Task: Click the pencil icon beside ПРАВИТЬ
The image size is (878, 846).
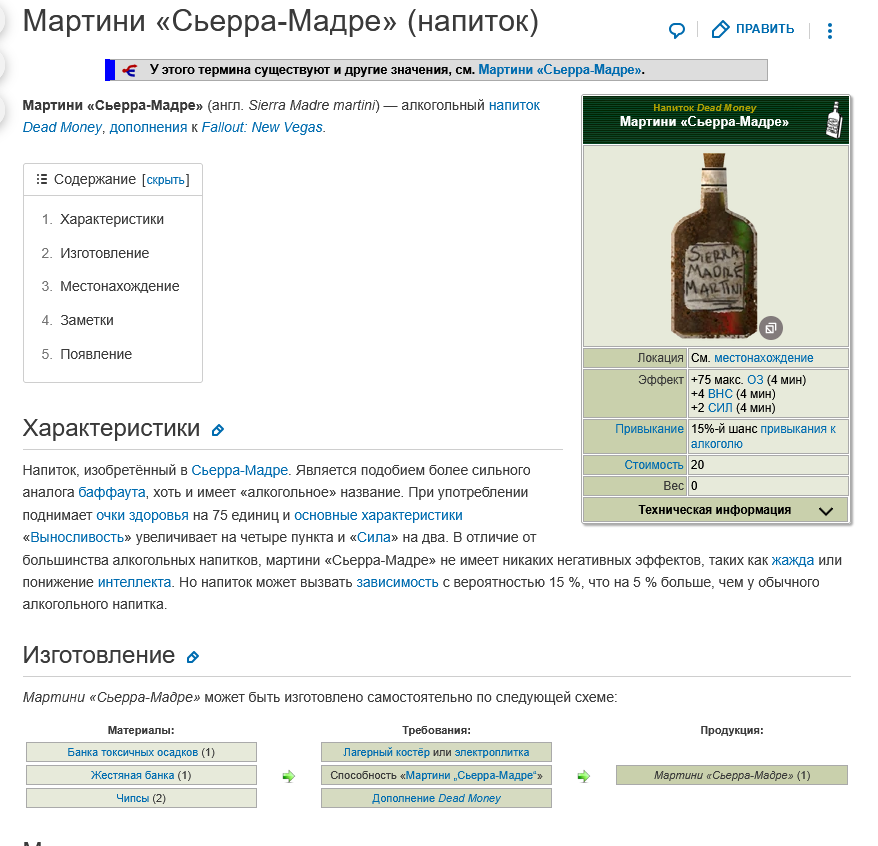Action: pos(720,29)
